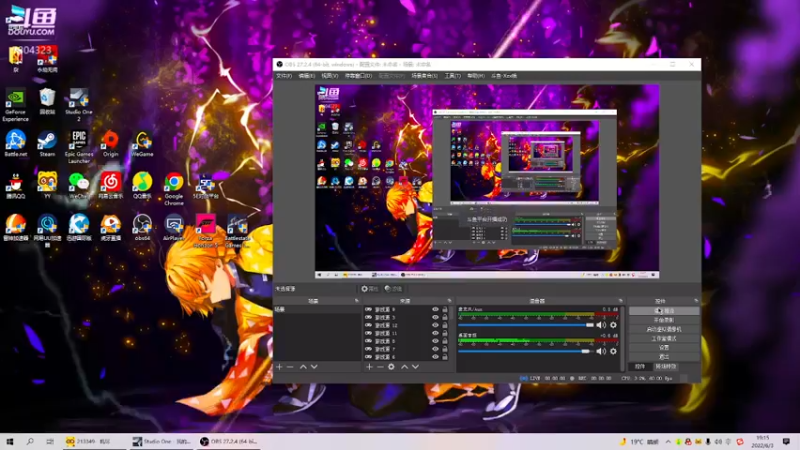Image resolution: width=800 pixels, height=450 pixels.
Task: Move the source down with the down arrow in the Sources panel
Action: pos(415,367)
